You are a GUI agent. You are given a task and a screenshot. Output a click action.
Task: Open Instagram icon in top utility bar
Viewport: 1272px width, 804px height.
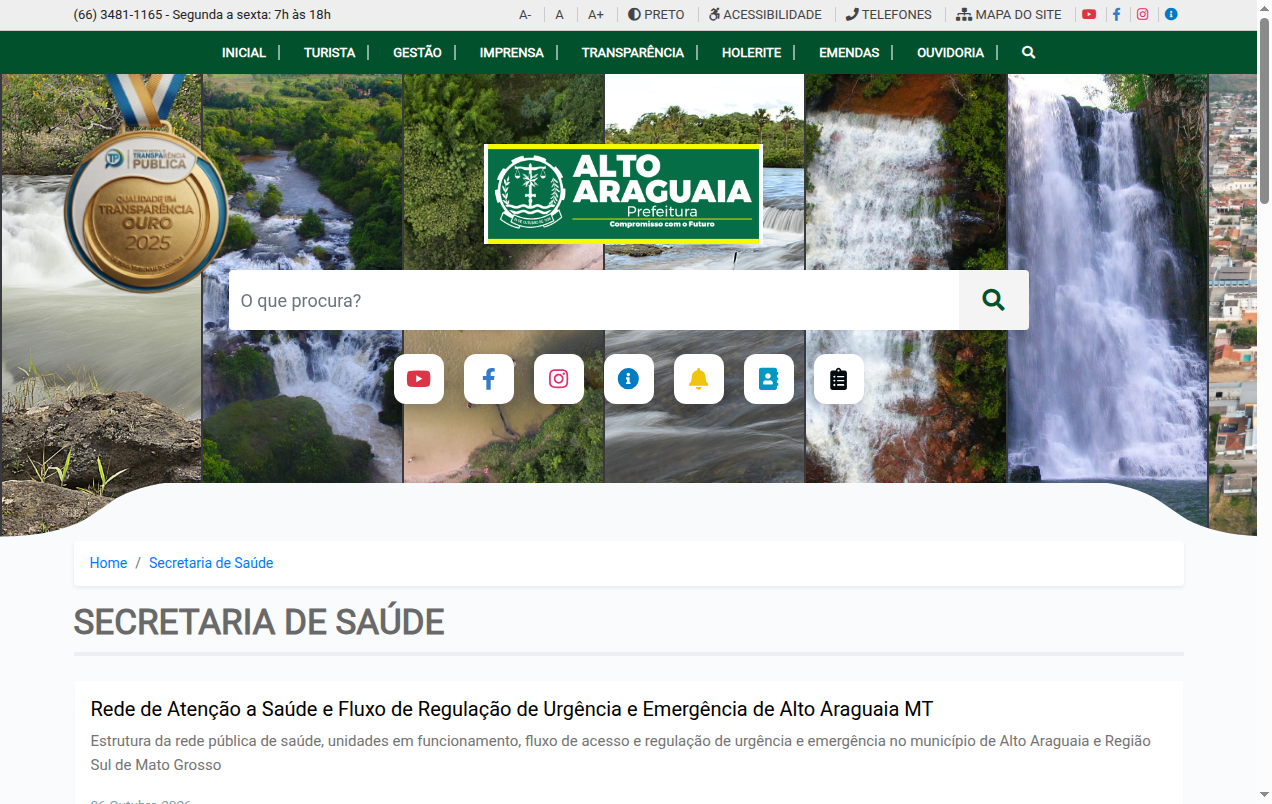coord(1143,15)
